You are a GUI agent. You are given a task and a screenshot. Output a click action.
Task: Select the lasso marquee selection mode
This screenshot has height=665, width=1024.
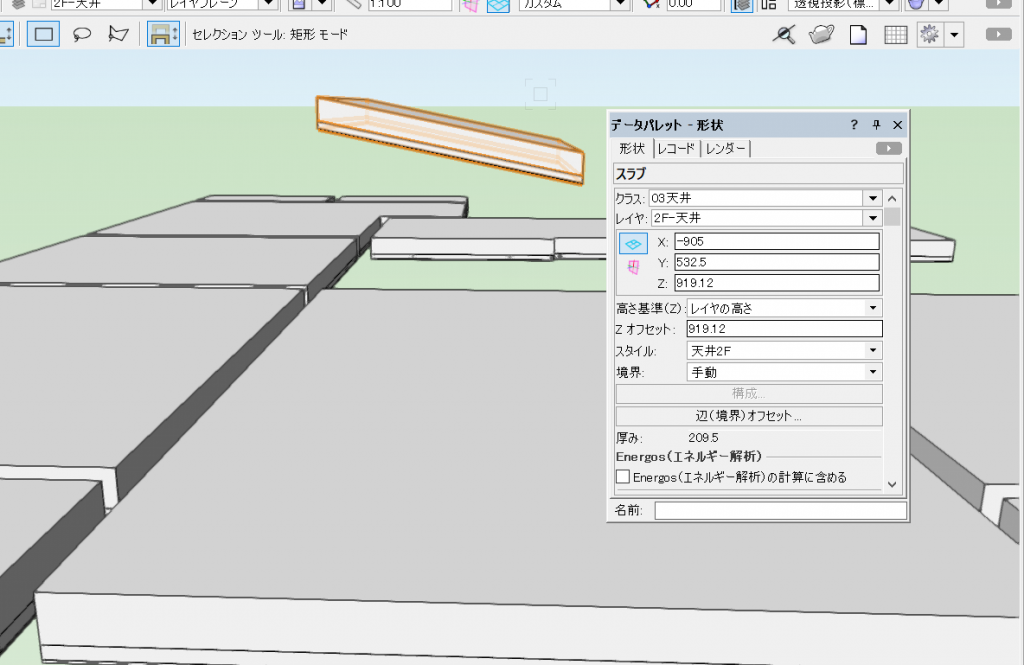tap(81, 34)
